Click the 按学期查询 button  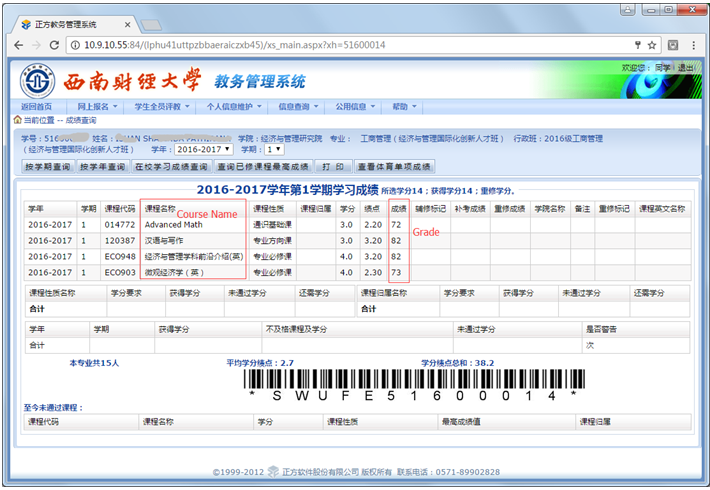[47, 166]
